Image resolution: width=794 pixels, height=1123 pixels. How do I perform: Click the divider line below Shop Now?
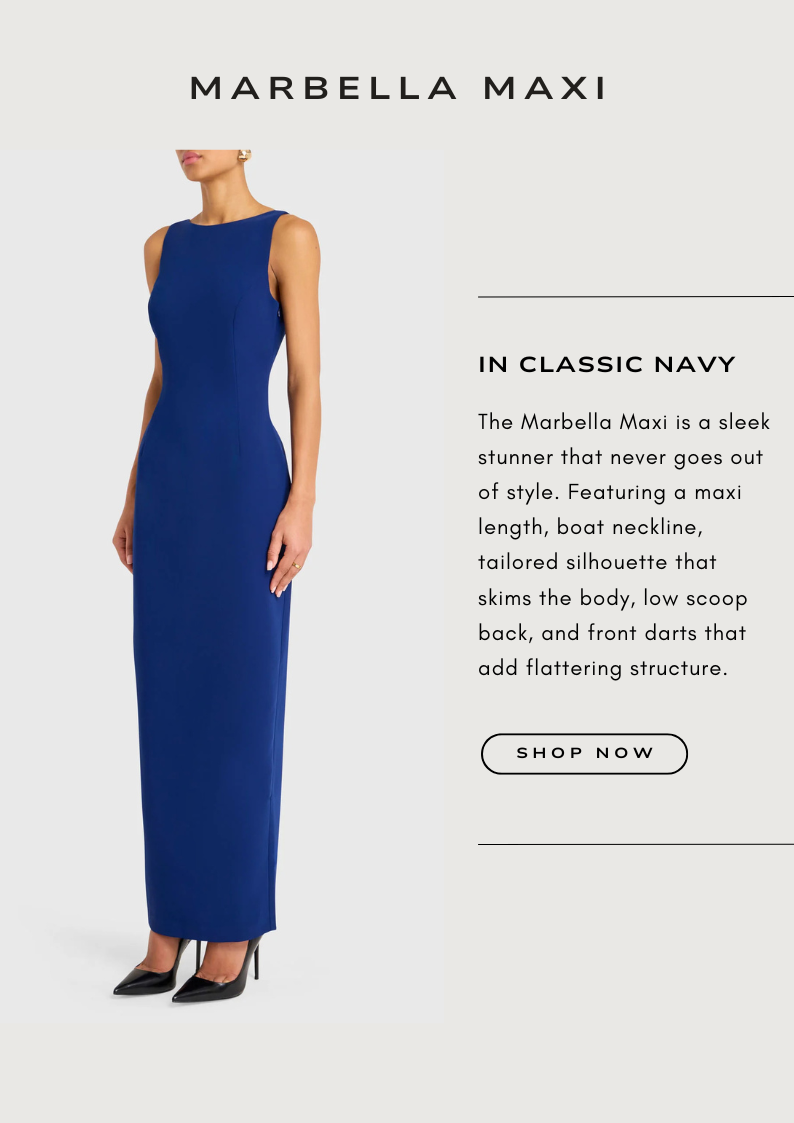click(636, 844)
